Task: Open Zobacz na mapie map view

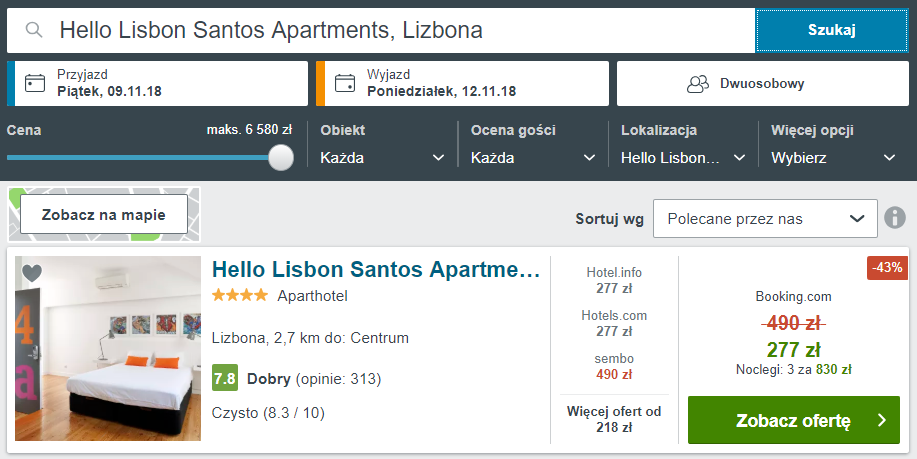Action: pos(104,215)
